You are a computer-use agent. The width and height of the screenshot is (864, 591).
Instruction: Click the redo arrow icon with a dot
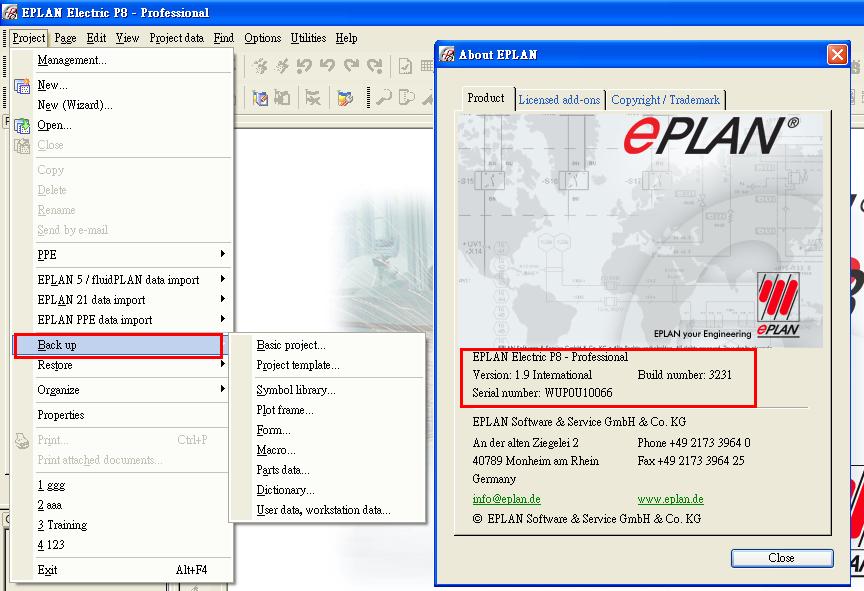pyautogui.click(x=375, y=66)
